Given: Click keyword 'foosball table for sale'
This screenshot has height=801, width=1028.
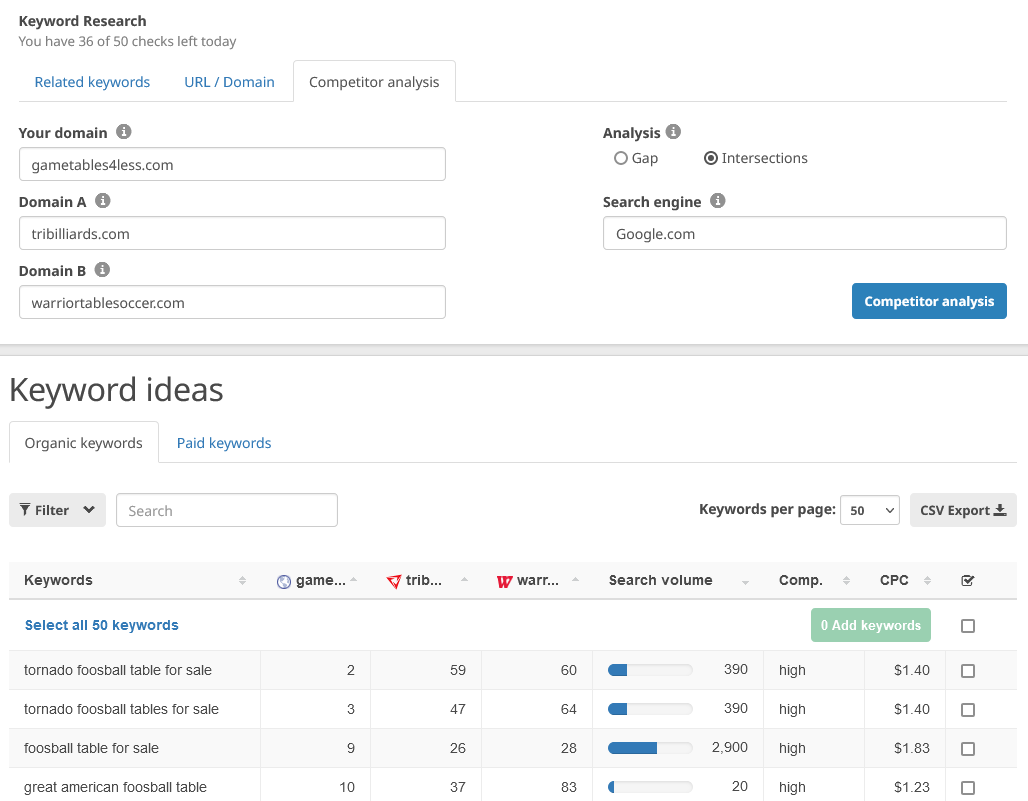Looking at the screenshot, I should (x=91, y=748).
